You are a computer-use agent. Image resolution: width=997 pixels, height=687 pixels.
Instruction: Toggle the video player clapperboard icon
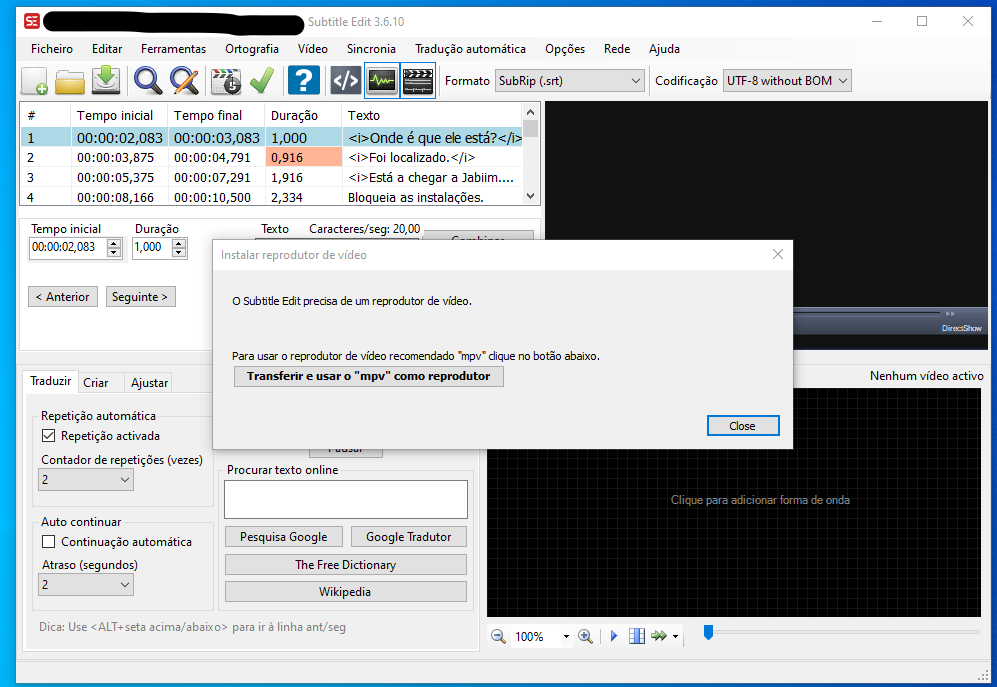pyautogui.click(x=418, y=81)
